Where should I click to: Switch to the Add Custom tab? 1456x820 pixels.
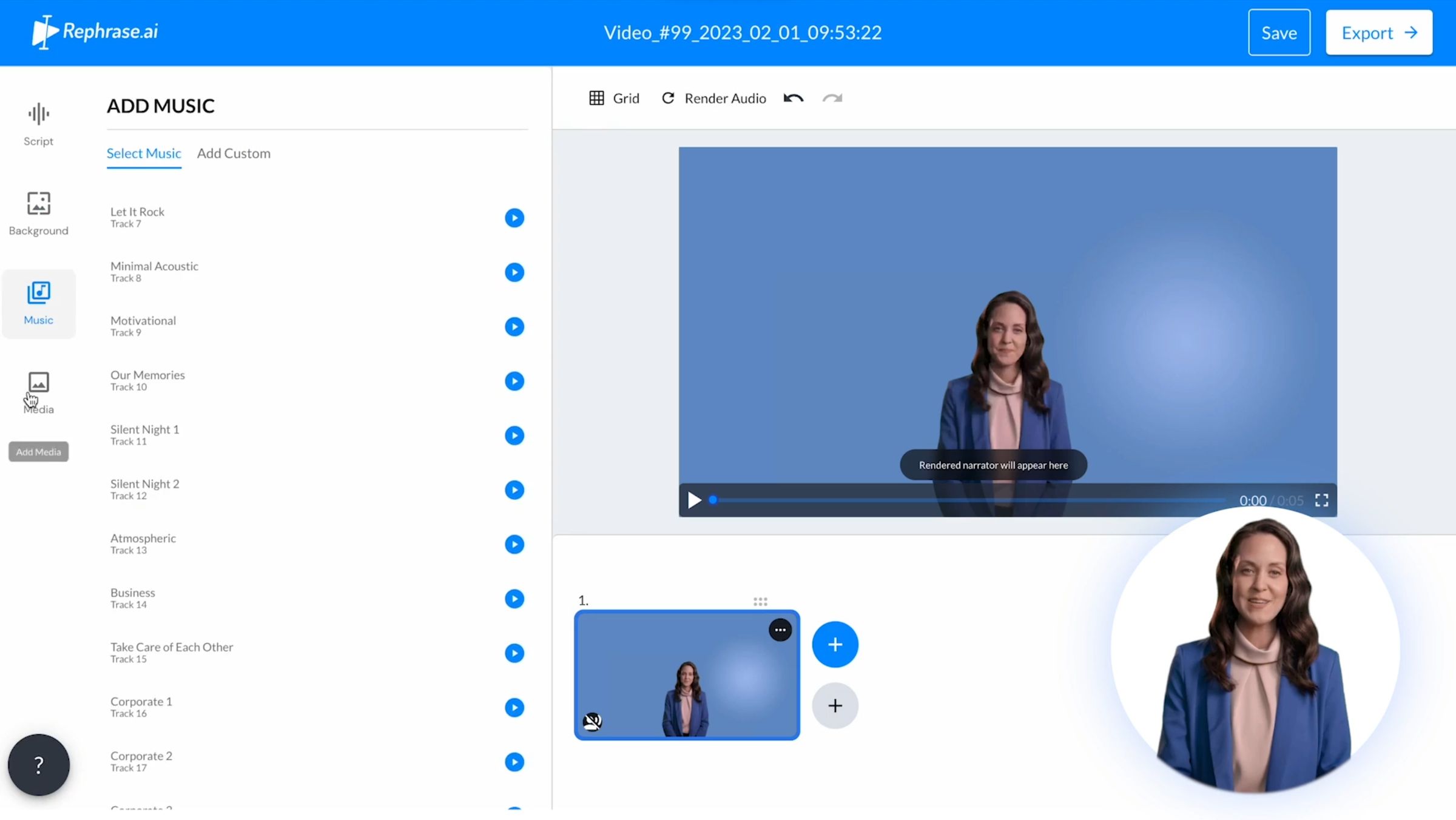click(234, 153)
